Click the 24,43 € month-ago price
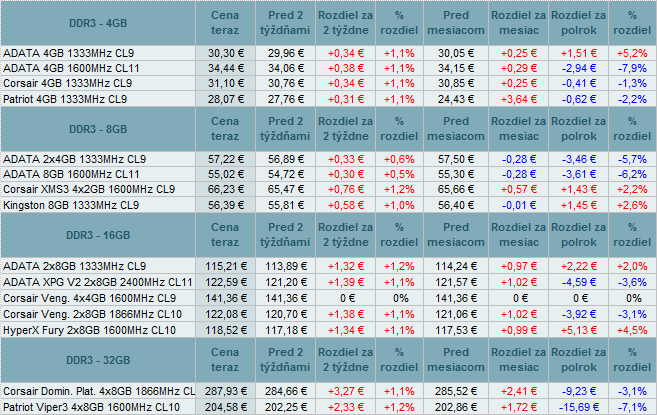The image size is (657, 415). tap(456, 99)
